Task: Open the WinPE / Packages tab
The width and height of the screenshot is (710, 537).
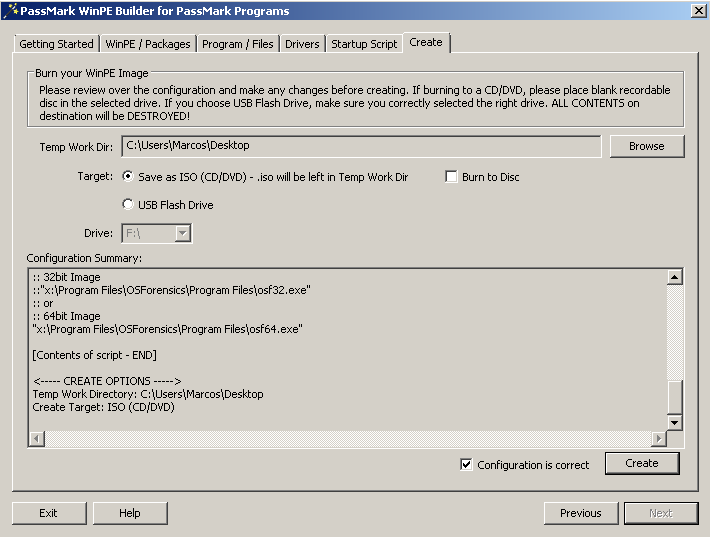Action: tap(148, 44)
